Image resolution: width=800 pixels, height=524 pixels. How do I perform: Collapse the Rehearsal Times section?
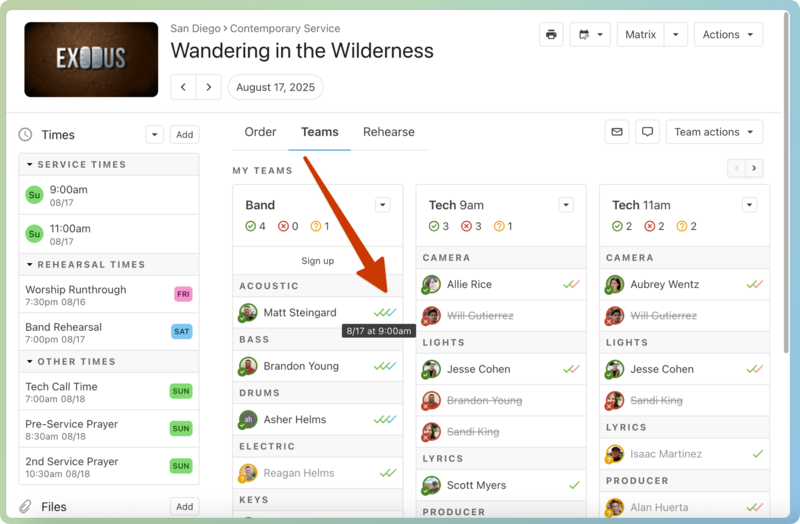click(30, 265)
